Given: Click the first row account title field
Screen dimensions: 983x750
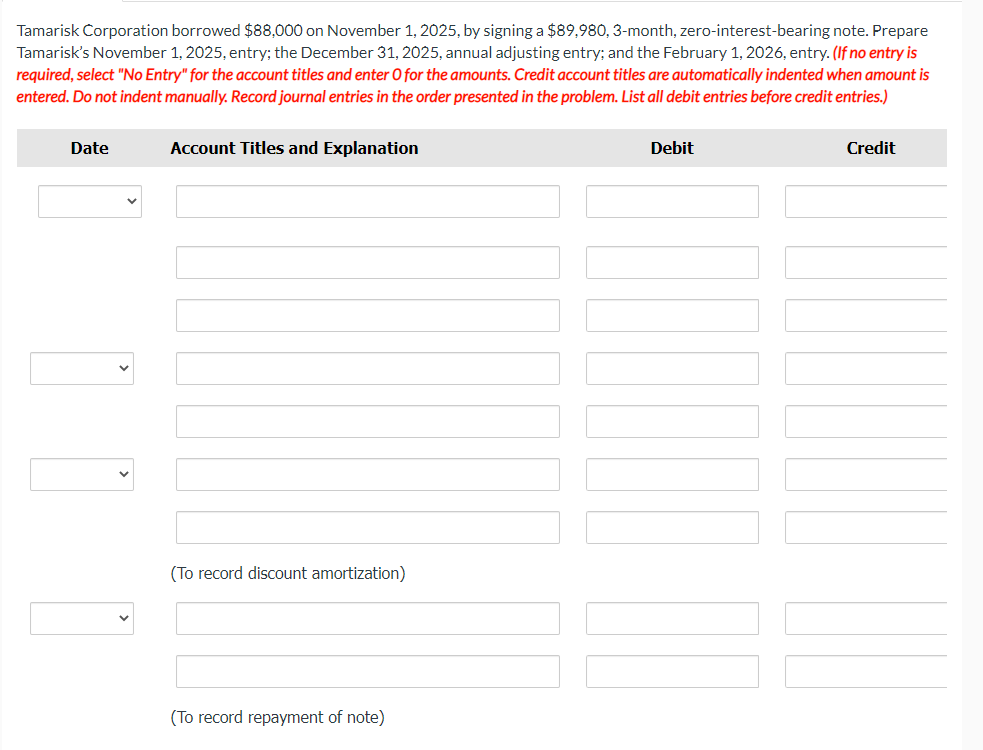Looking at the screenshot, I should 368,201.
